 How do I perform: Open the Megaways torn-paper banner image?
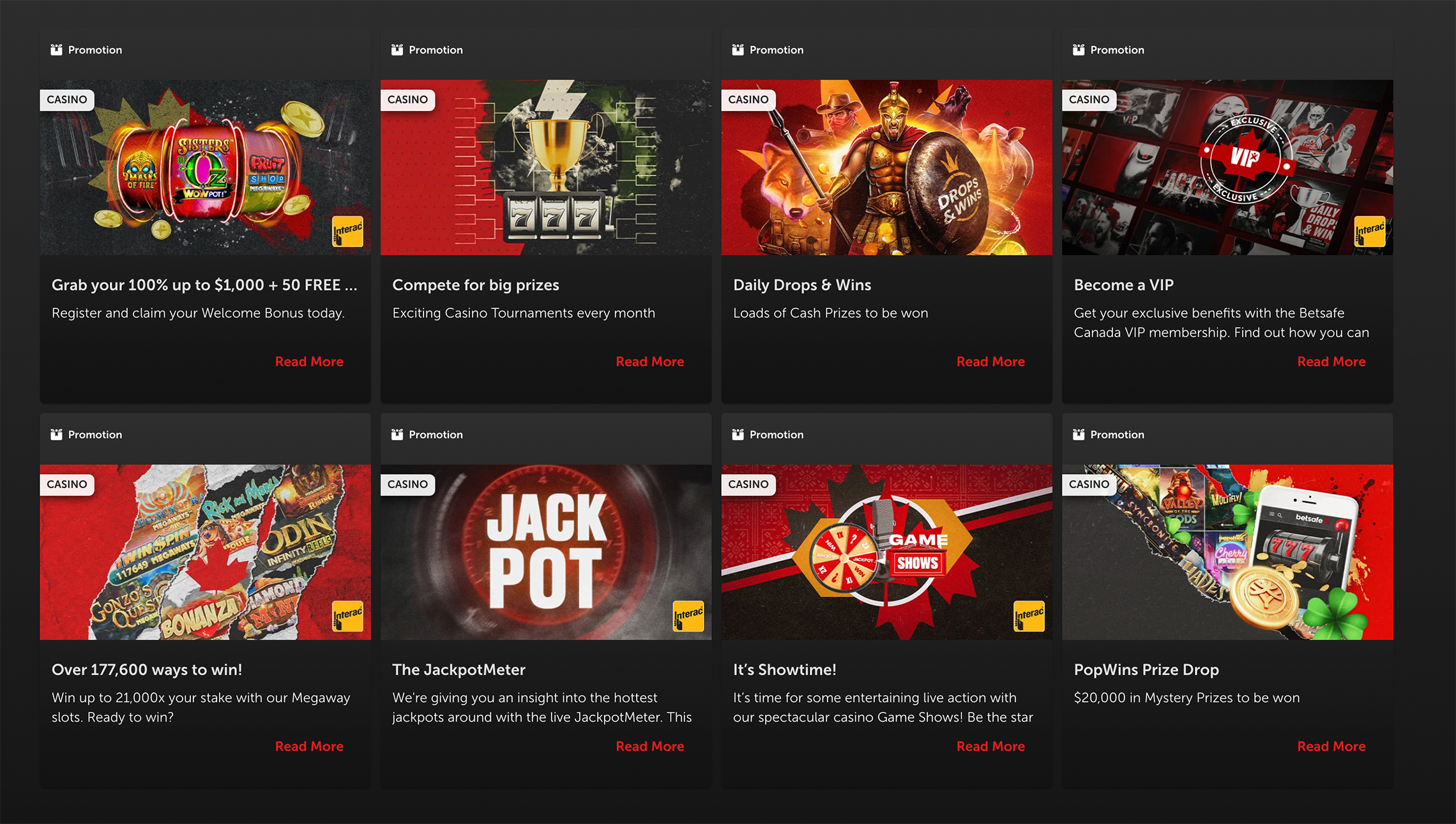tap(205, 552)
